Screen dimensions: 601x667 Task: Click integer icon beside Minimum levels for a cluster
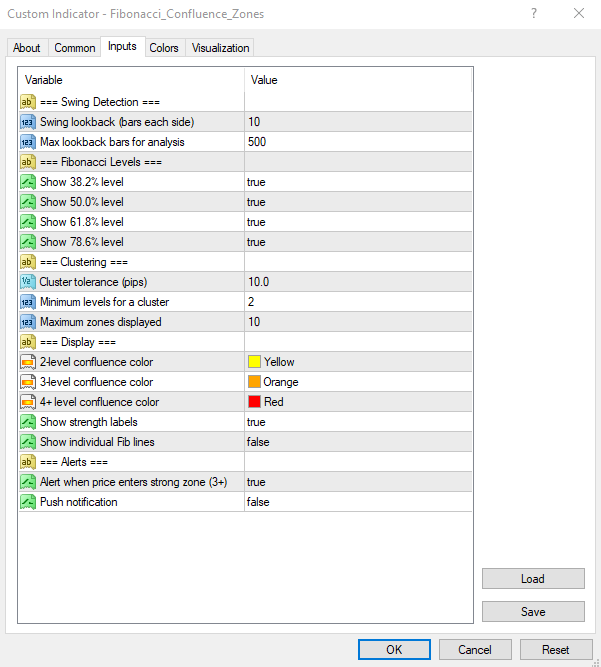(28, 302)
